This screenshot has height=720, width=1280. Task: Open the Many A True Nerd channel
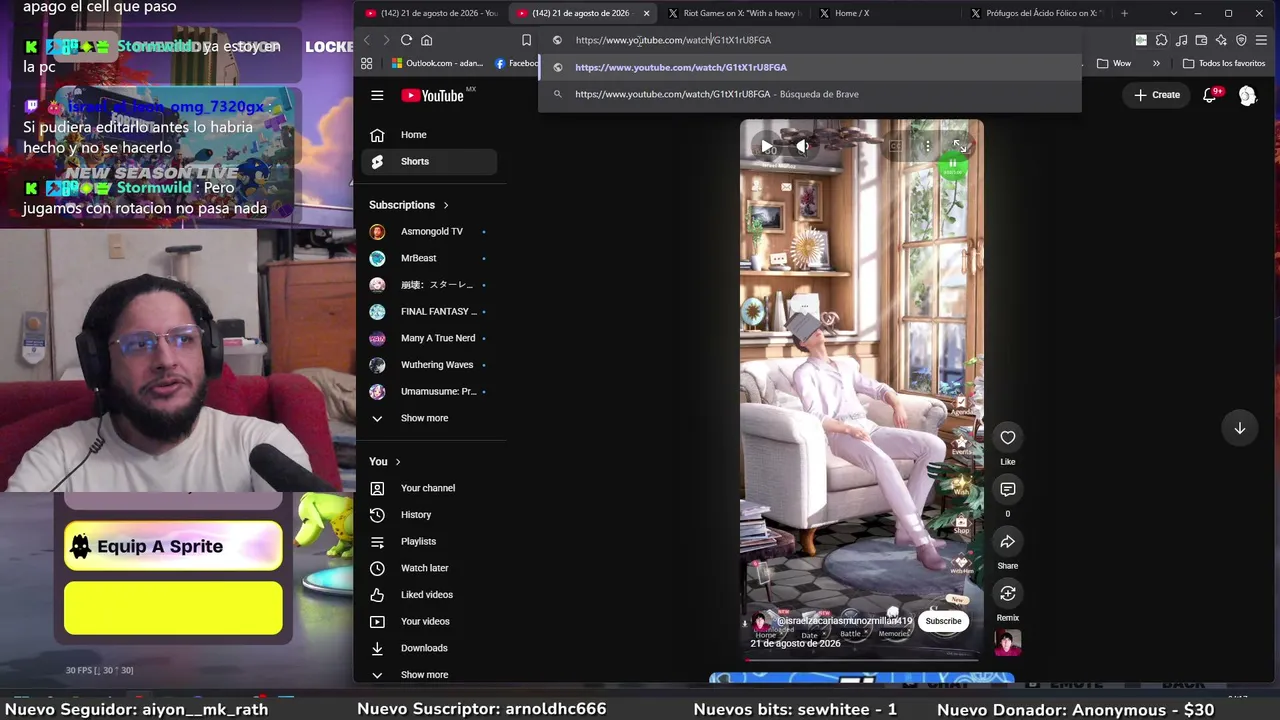[428, 338]
